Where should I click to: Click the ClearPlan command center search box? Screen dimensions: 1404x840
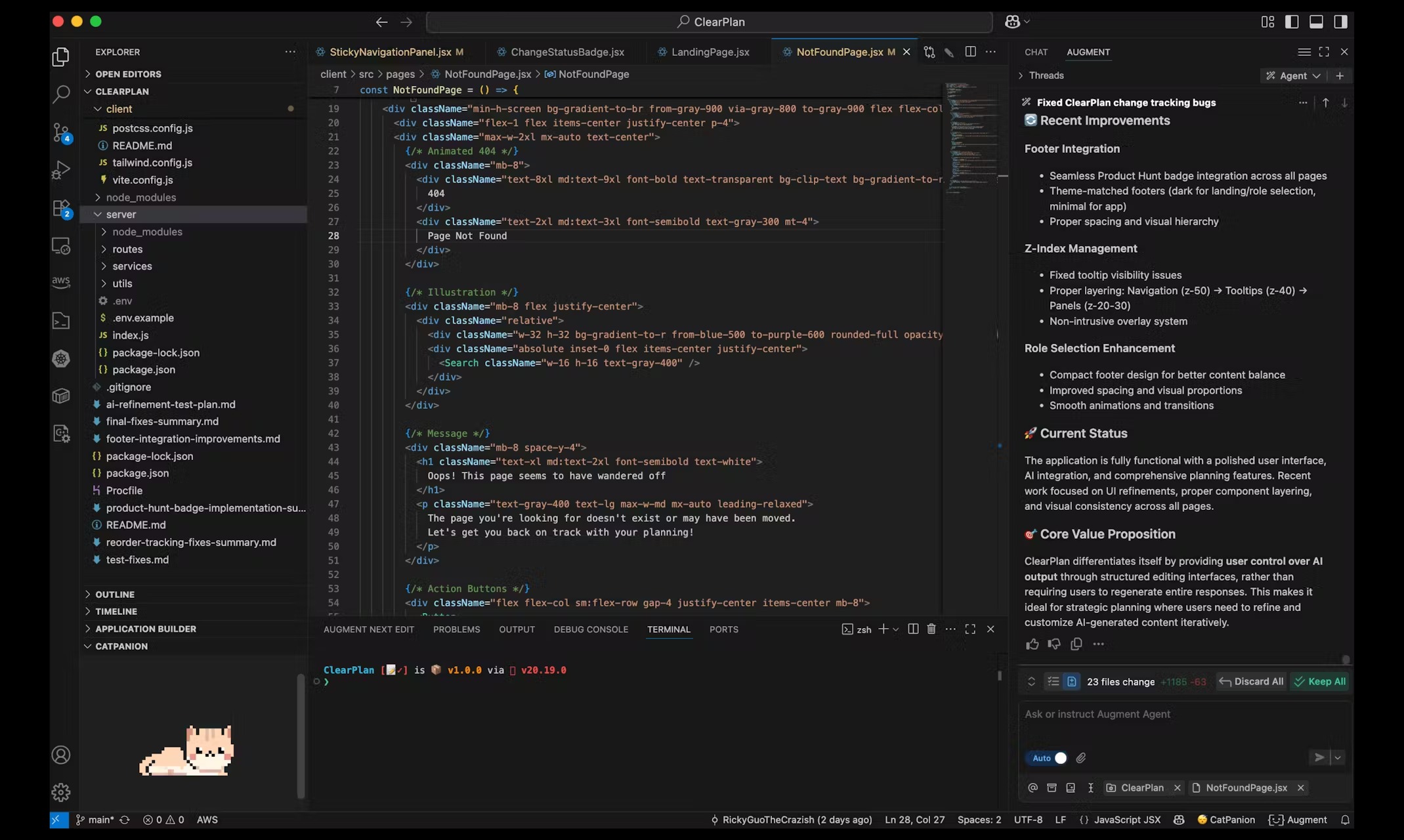pos(710,22)
